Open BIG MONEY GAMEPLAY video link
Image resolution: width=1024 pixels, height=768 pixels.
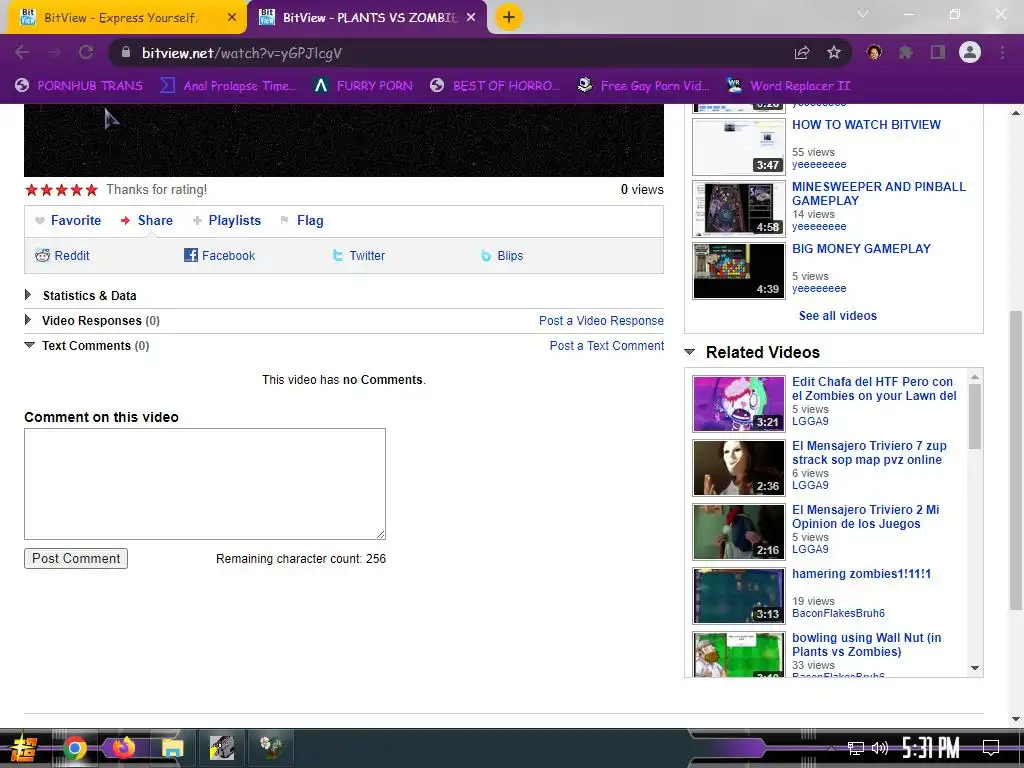(861, 249)
